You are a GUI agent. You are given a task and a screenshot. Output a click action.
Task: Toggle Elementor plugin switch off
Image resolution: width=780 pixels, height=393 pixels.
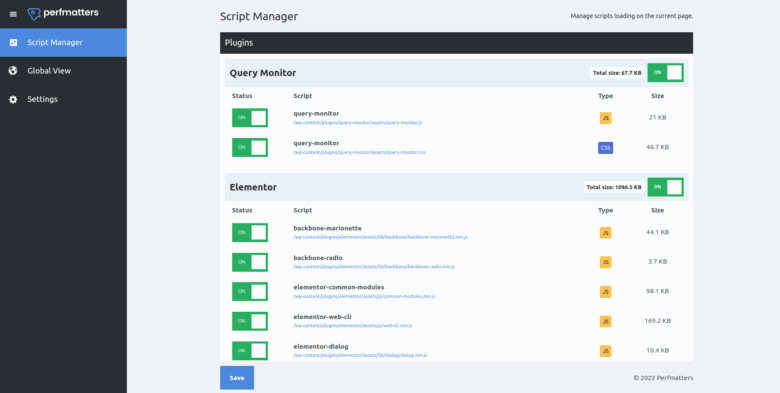[x=666, y=187]
